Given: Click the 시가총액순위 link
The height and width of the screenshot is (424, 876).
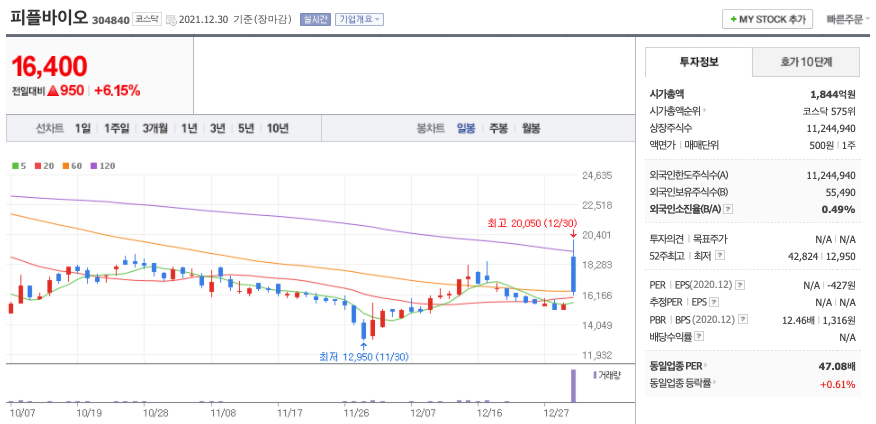Looking at the screenshot, I should pos(675,111).
